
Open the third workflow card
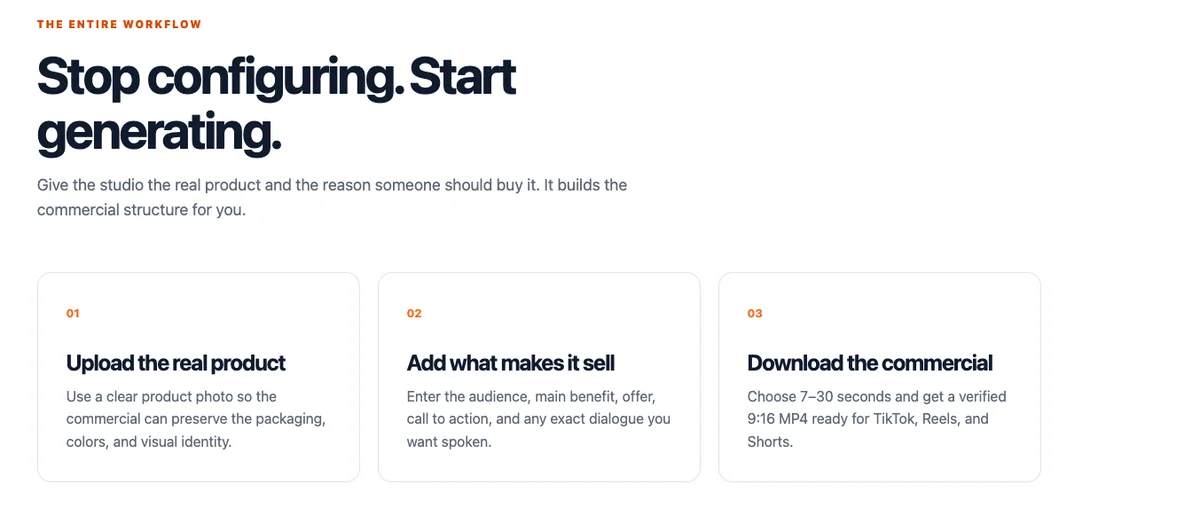click(x=880, y=377)
